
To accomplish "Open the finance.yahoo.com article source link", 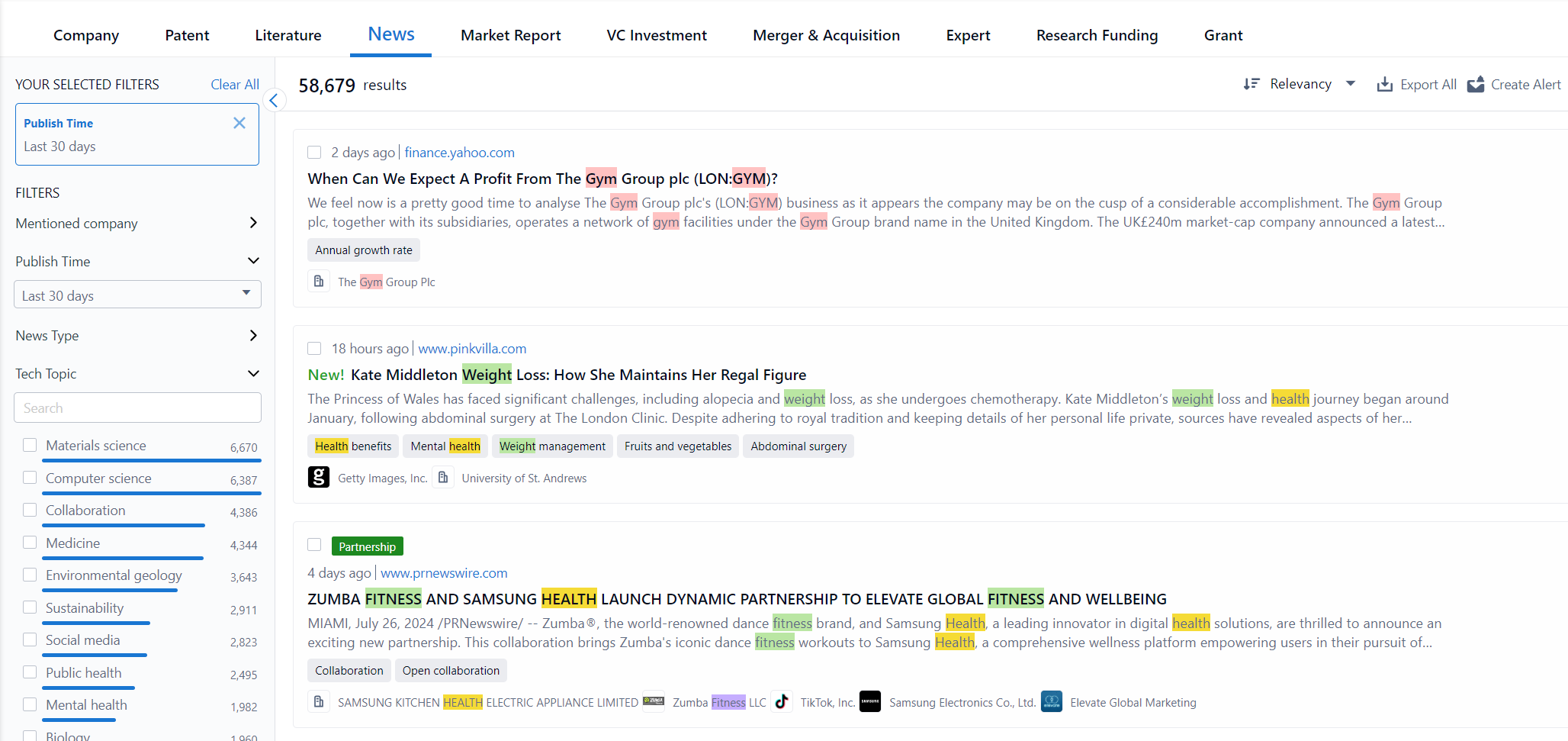I will (x=459, y=152).
